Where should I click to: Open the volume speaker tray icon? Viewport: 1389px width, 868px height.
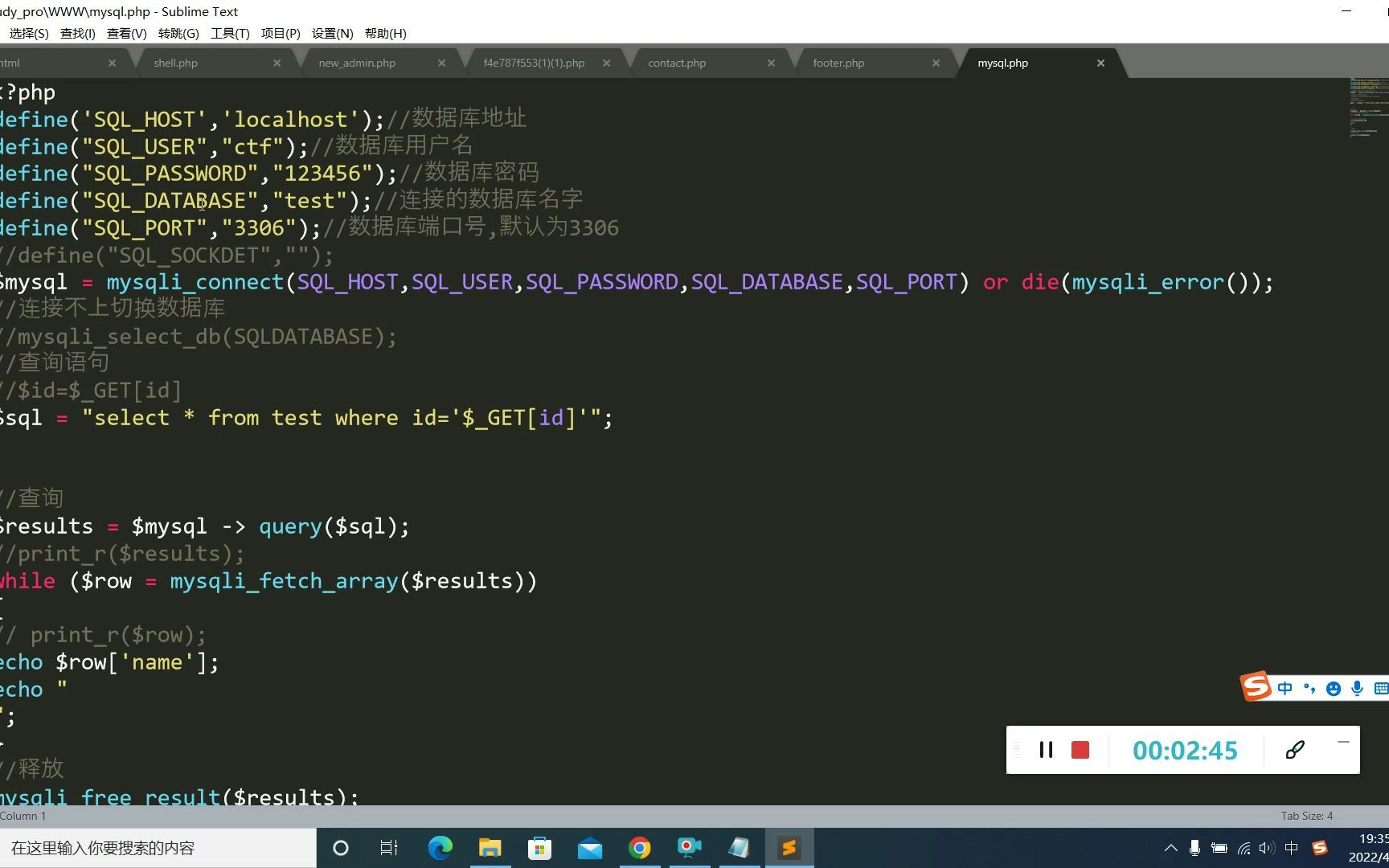coord(1267,848)
